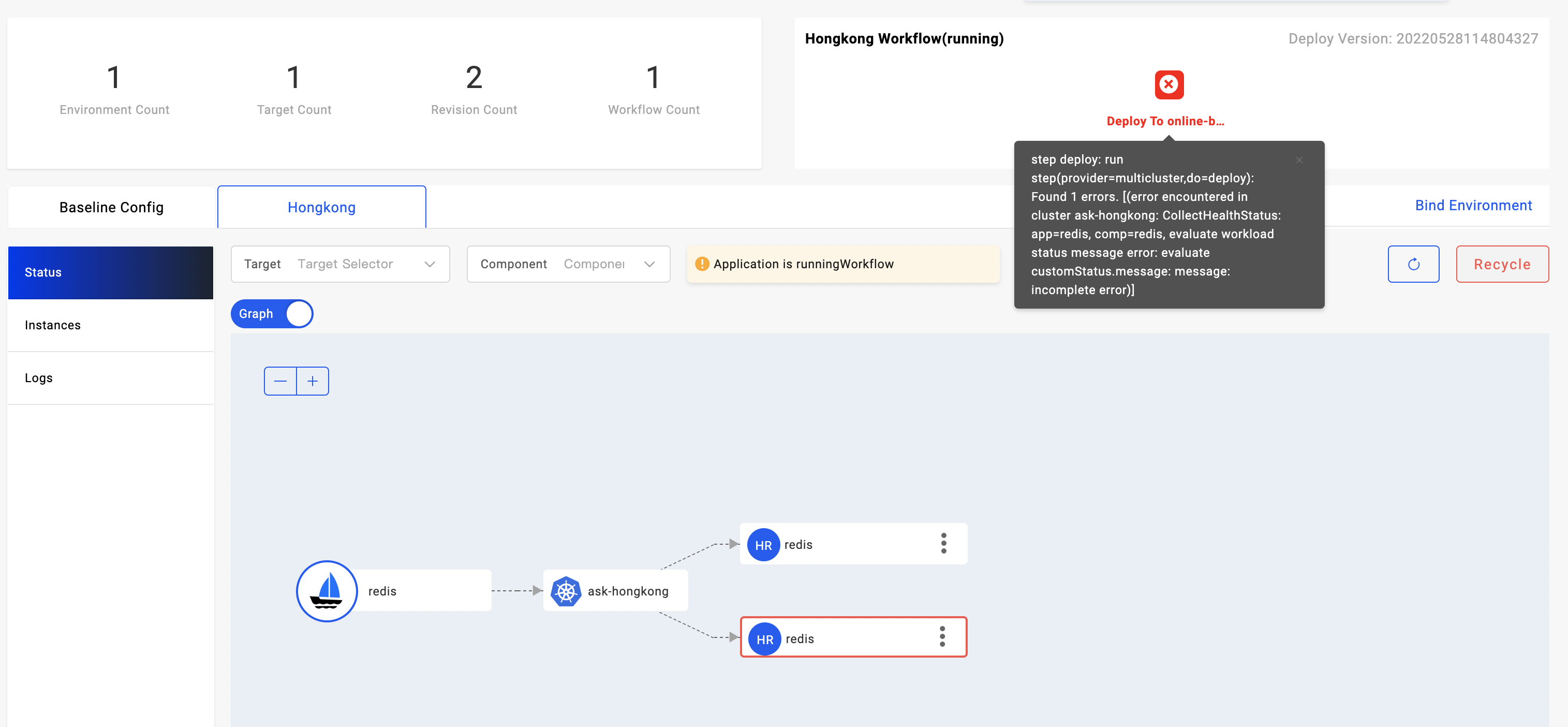The image size is (1568, 727).
Task: Click the Hongkong Workflow(running) title
Action: [x=904, y=39]
